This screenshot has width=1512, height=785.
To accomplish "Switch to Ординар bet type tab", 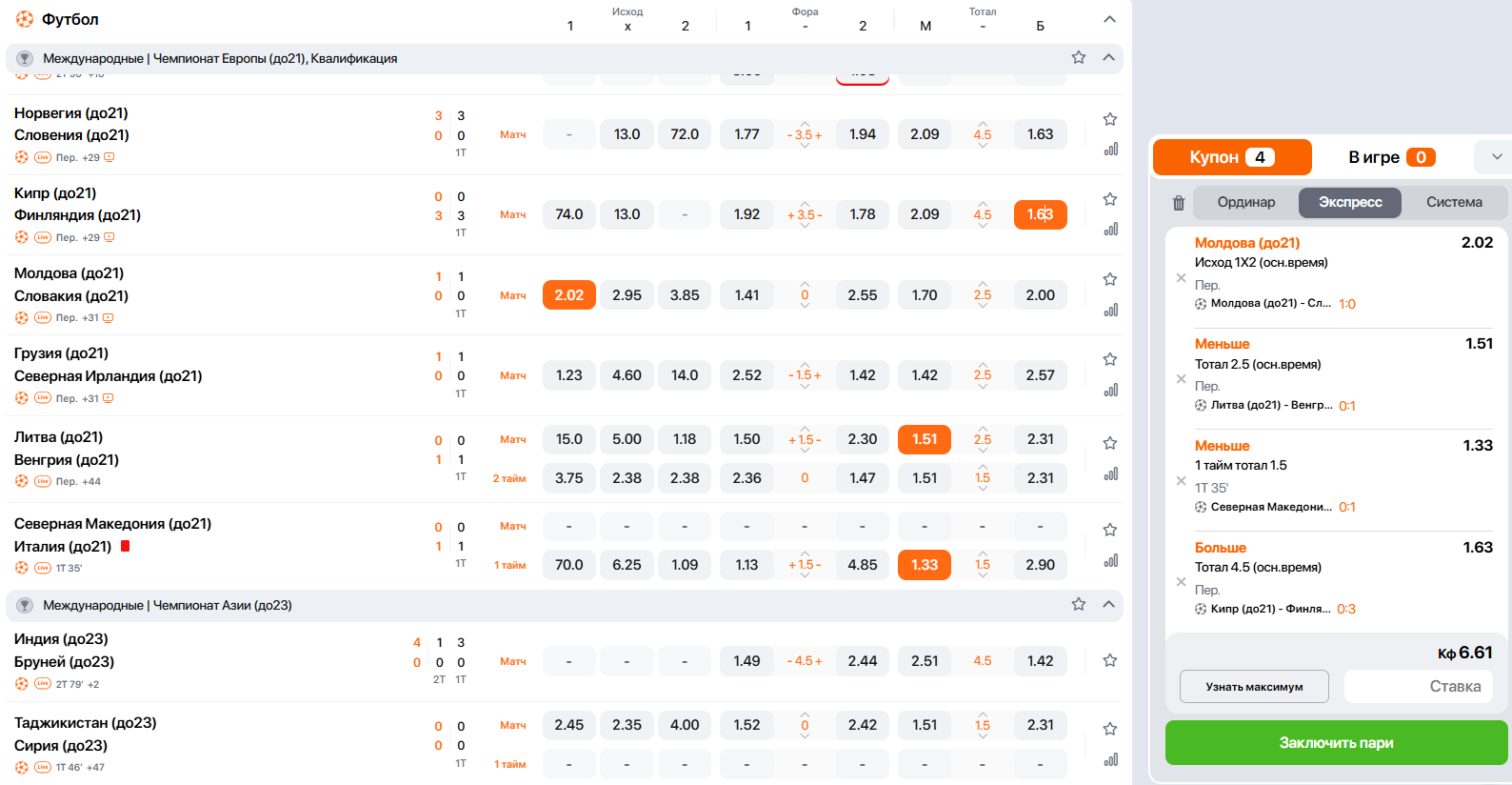I will [x=1245, y=202].
